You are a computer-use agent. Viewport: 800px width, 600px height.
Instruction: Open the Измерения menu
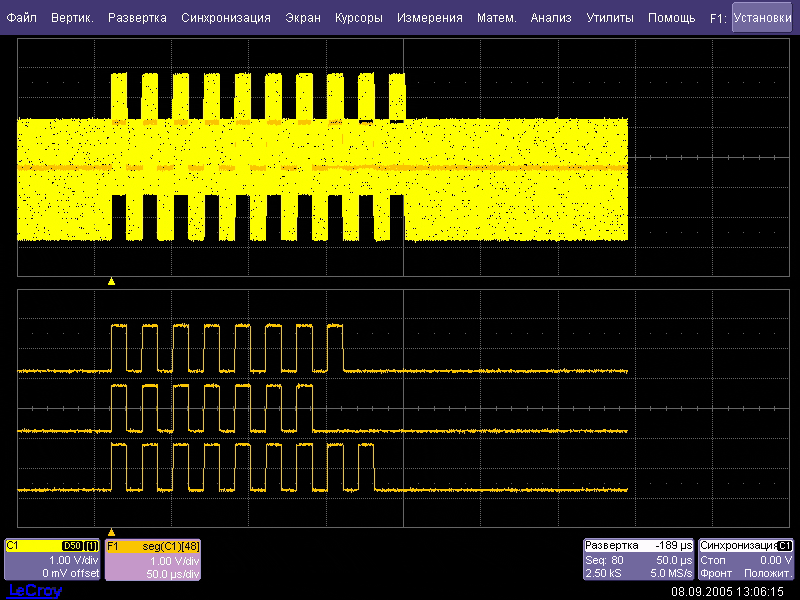(x=430, y=18)
